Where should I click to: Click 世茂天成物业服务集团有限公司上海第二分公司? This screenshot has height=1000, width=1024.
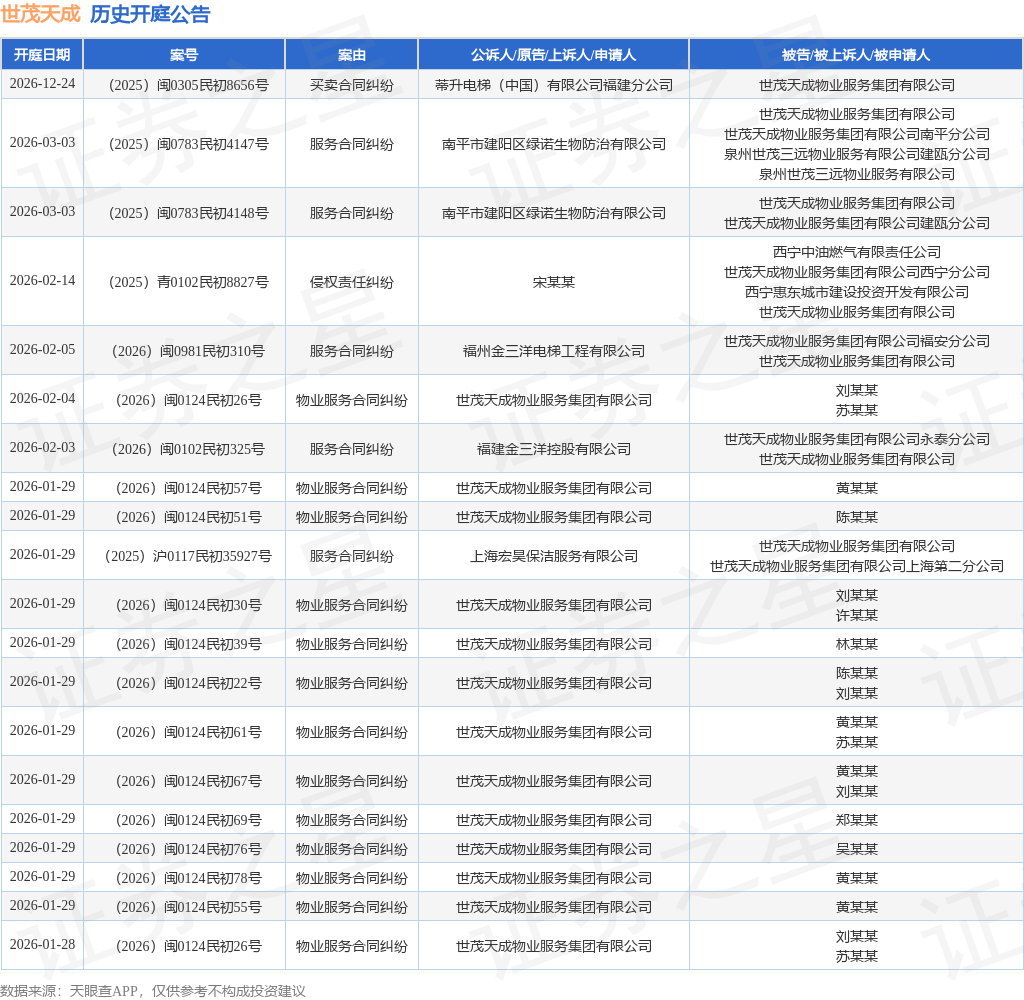click(x=856, y=566)
